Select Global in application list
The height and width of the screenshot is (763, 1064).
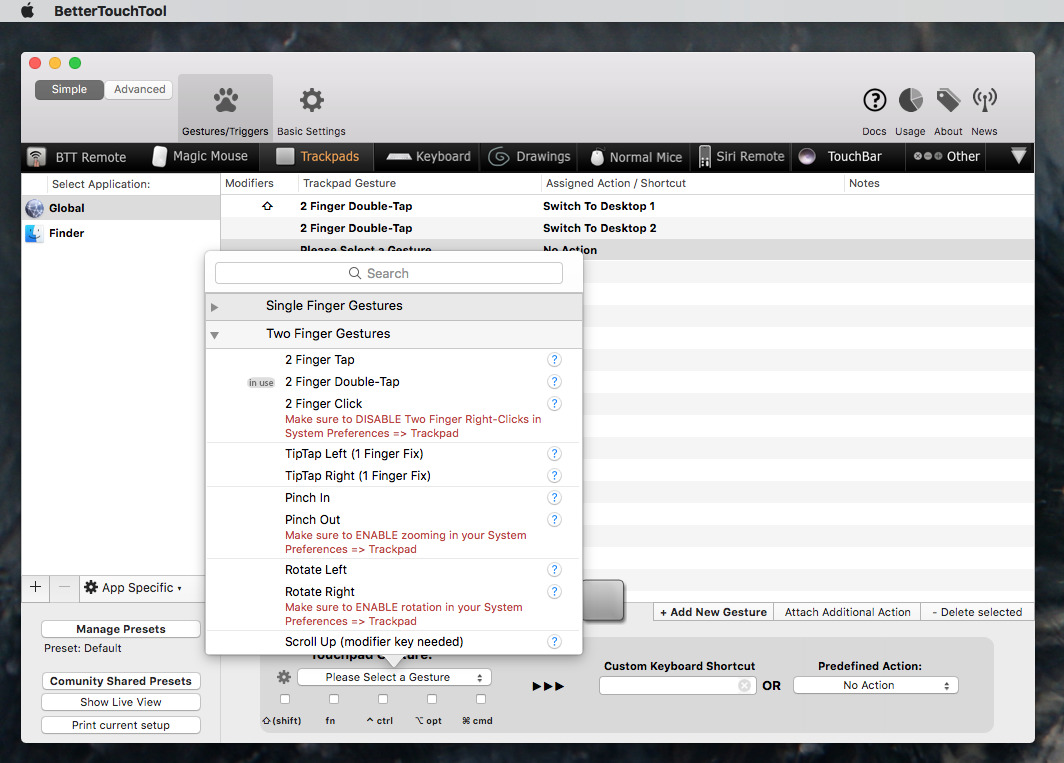pos(121,208)
